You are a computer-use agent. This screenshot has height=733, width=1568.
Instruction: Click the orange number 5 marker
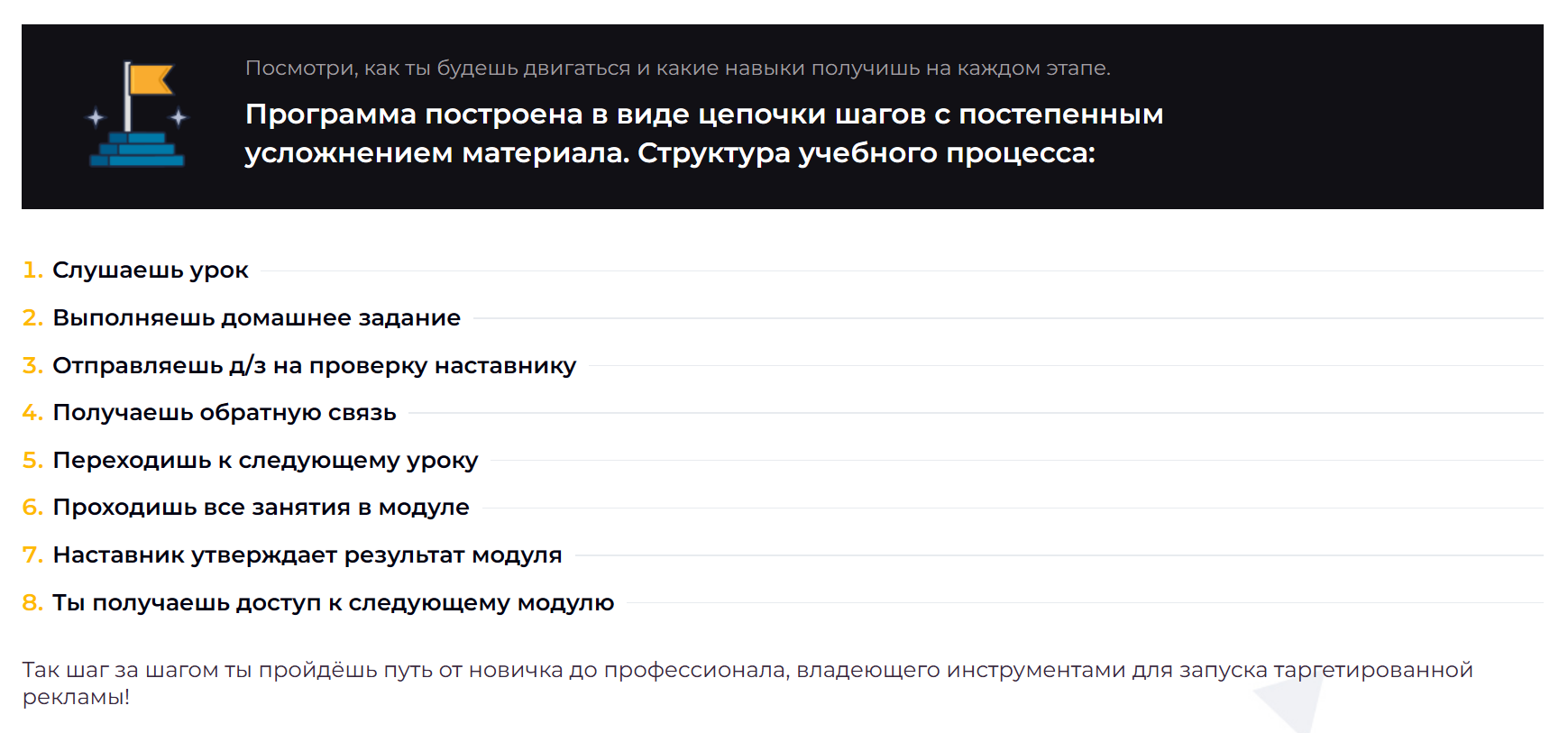click(x=32, y=461)
